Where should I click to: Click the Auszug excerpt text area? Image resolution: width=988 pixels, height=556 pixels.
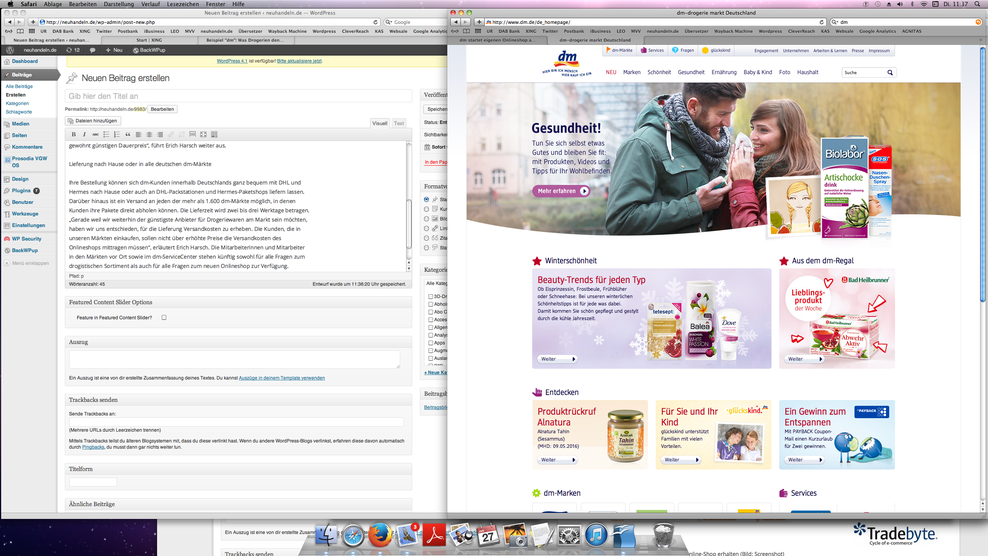234,360
